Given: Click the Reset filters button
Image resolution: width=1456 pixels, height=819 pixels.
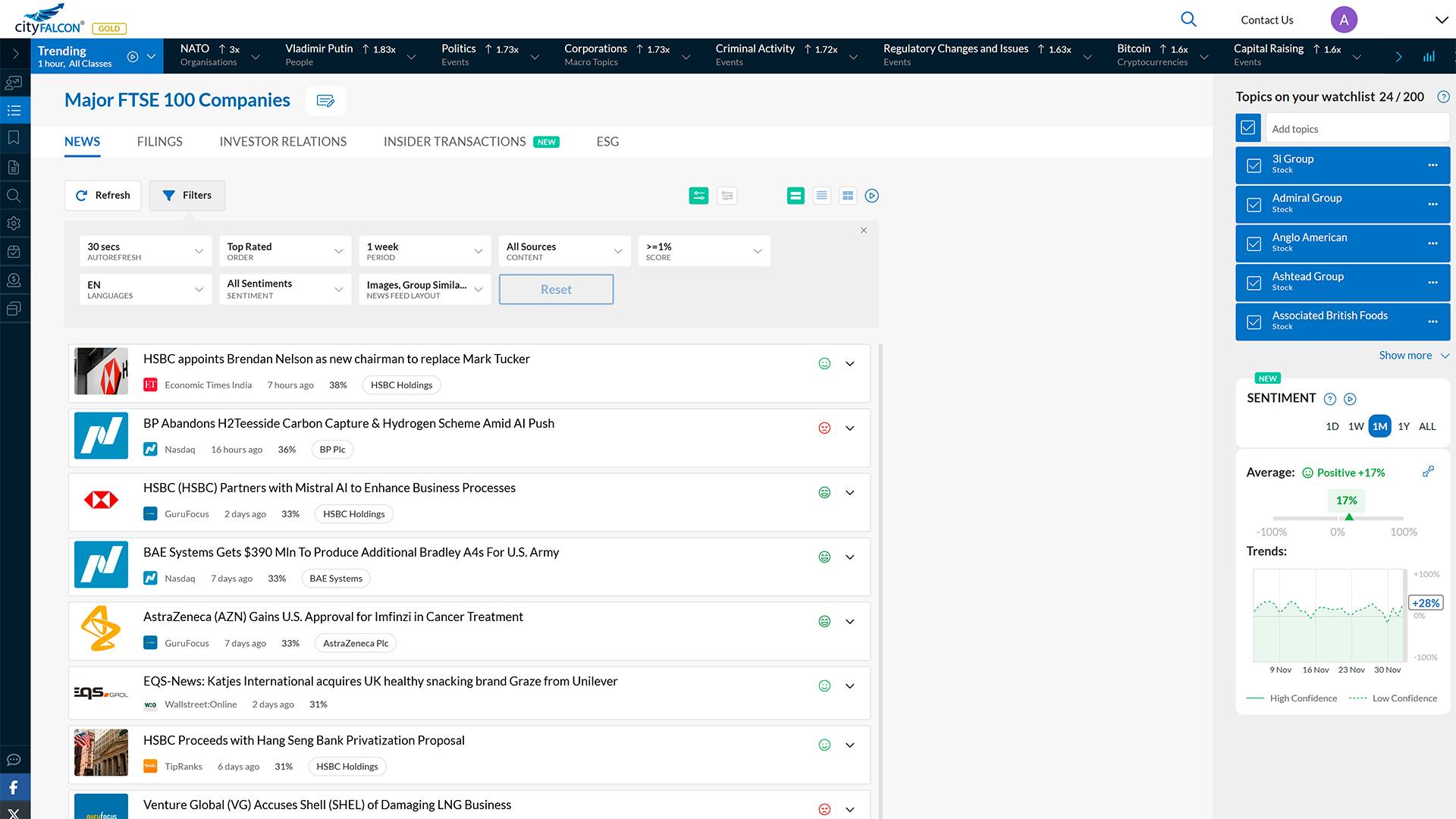Looking at the screenshot, I should 556,290.
